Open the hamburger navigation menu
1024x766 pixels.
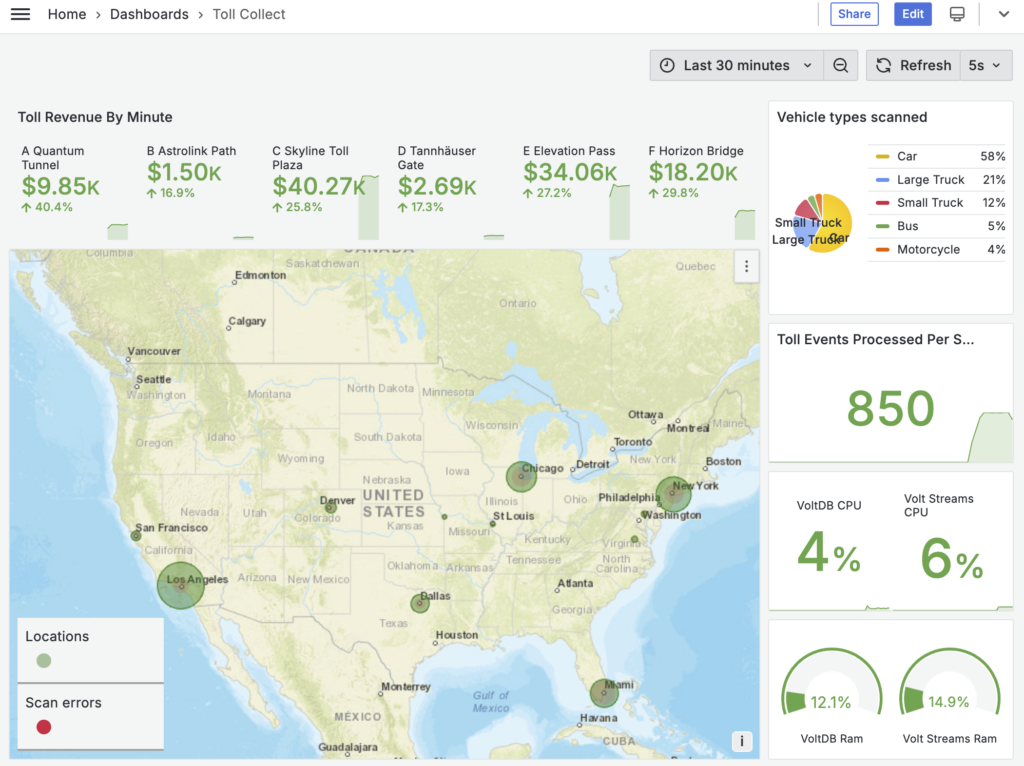tap(20, 14)
